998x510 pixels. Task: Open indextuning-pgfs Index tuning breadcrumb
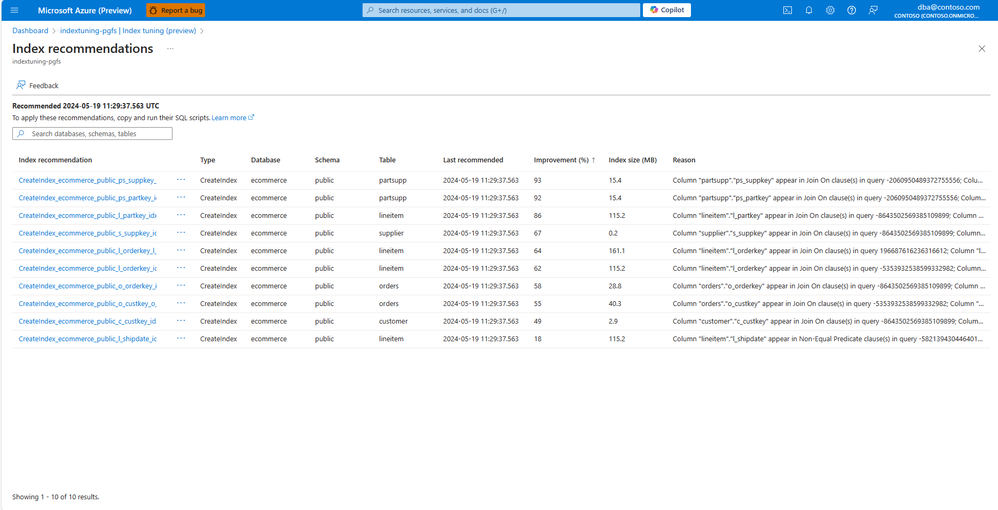click(x=129, y=31)
